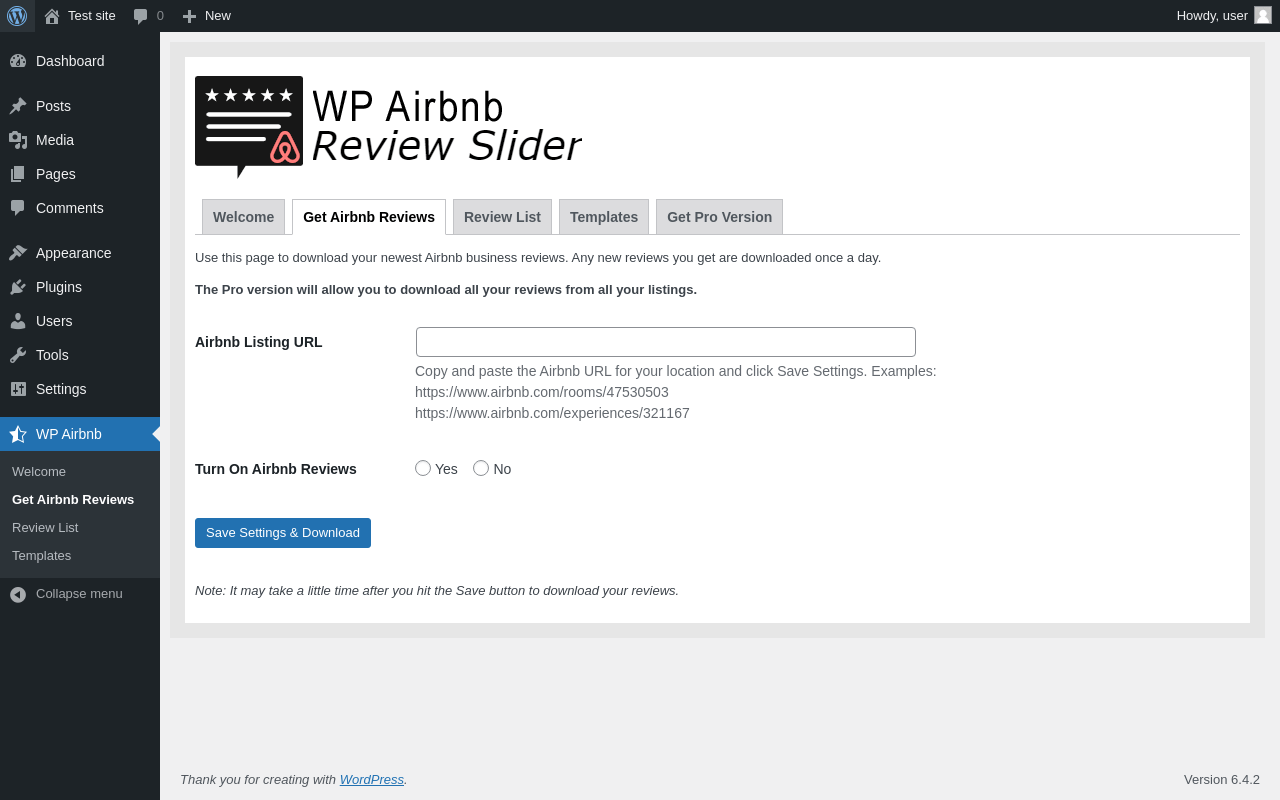Open the Get Pro Version tab
Image resolution: width=1280 pixels, height=800 pixels.
(719, 217)
